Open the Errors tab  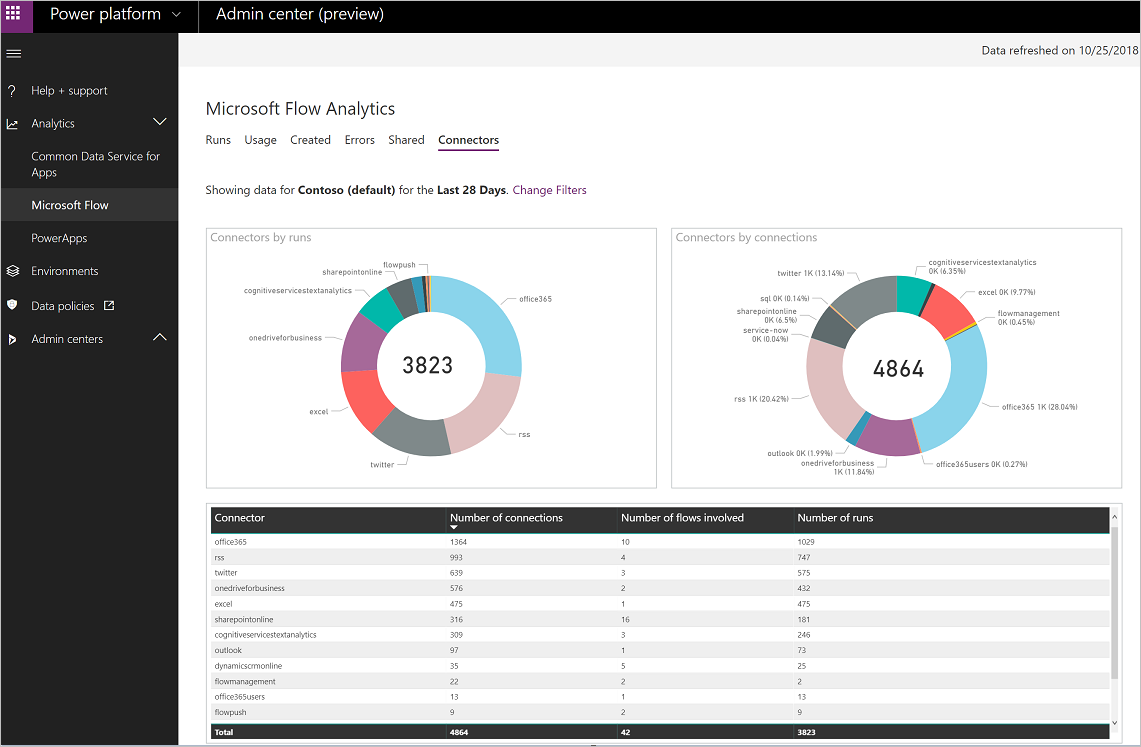(359, 140)
